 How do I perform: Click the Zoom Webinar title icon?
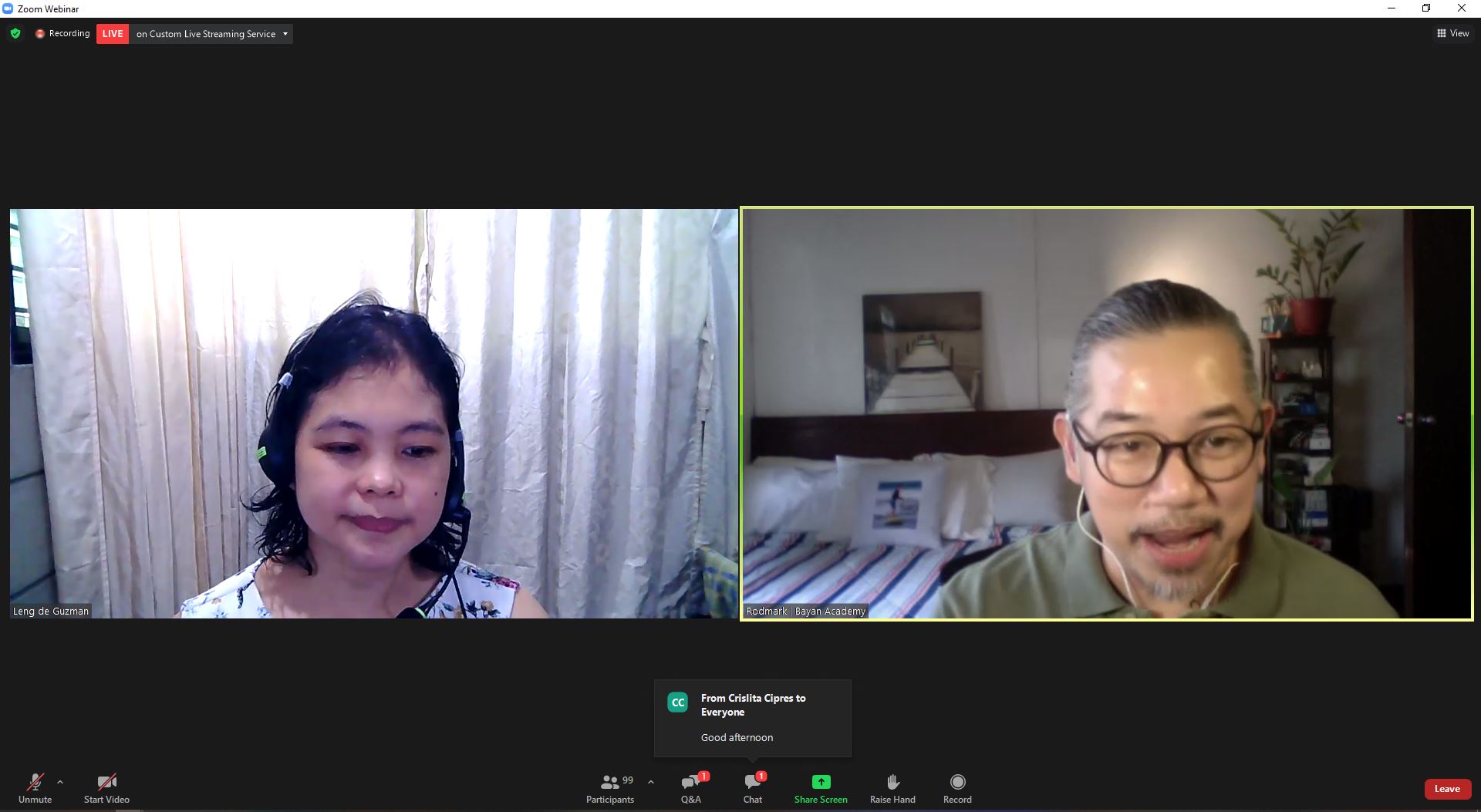point(8,8)
